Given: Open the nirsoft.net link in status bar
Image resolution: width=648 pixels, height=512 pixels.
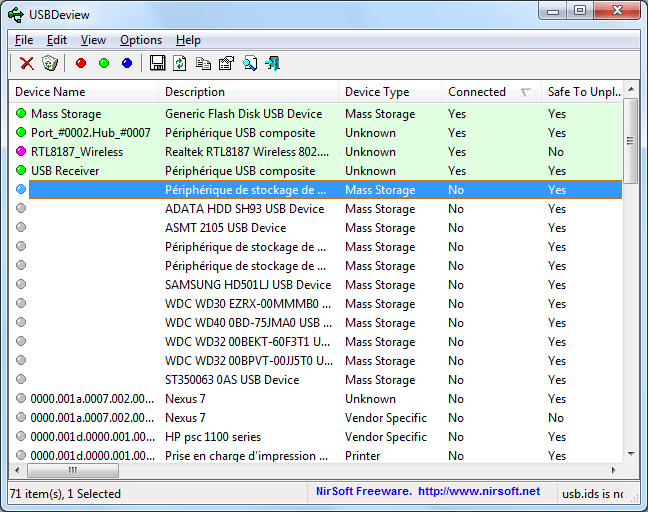Looking at the screenshot, I should point(478,491).
